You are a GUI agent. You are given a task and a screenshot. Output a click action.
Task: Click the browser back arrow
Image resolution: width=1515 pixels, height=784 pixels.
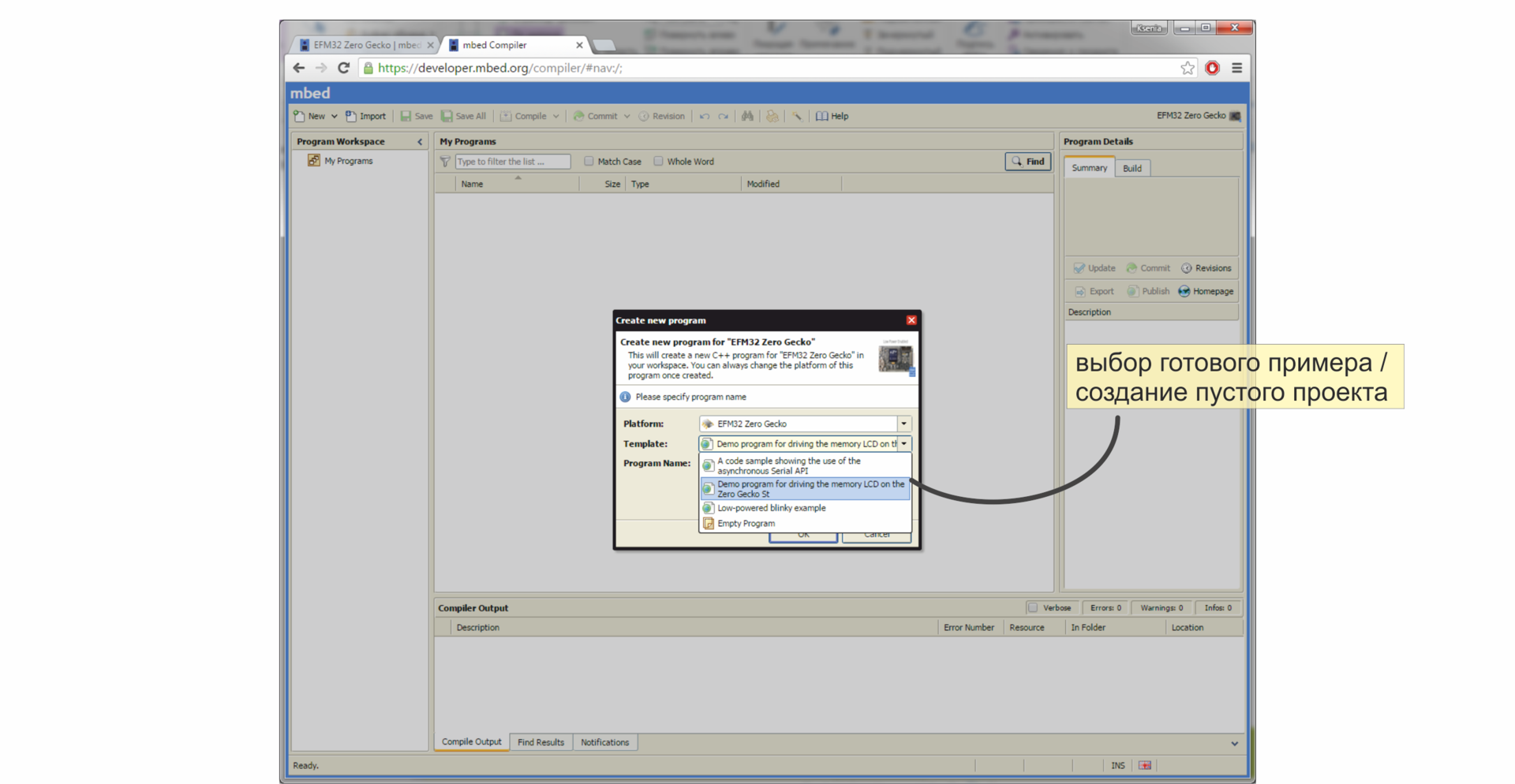298,68
